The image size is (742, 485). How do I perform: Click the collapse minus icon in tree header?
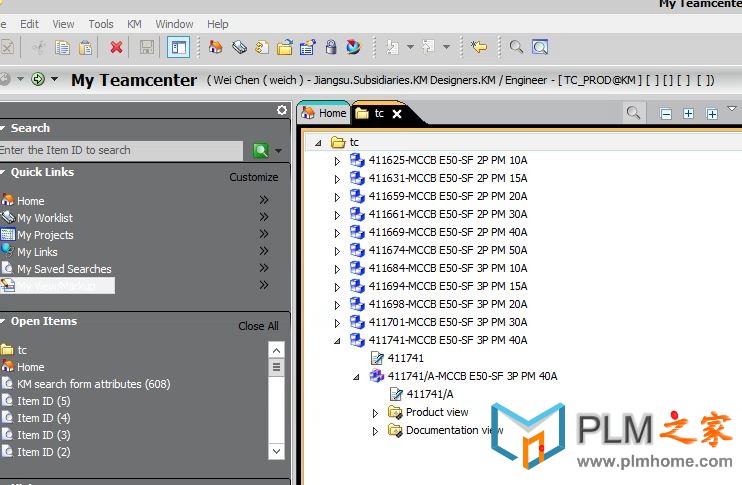point(666,114)
